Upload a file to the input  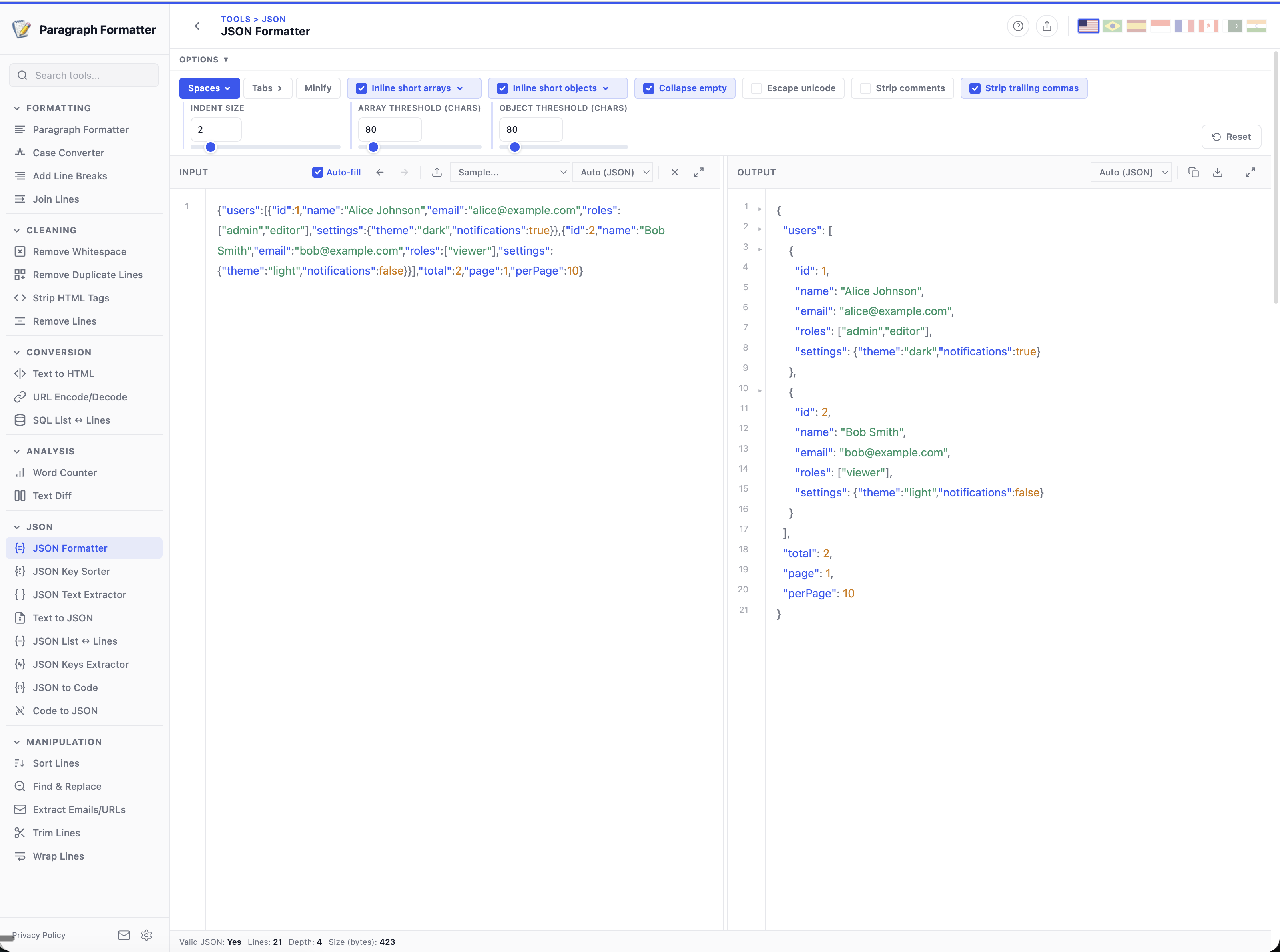click(x=437, y=172)
